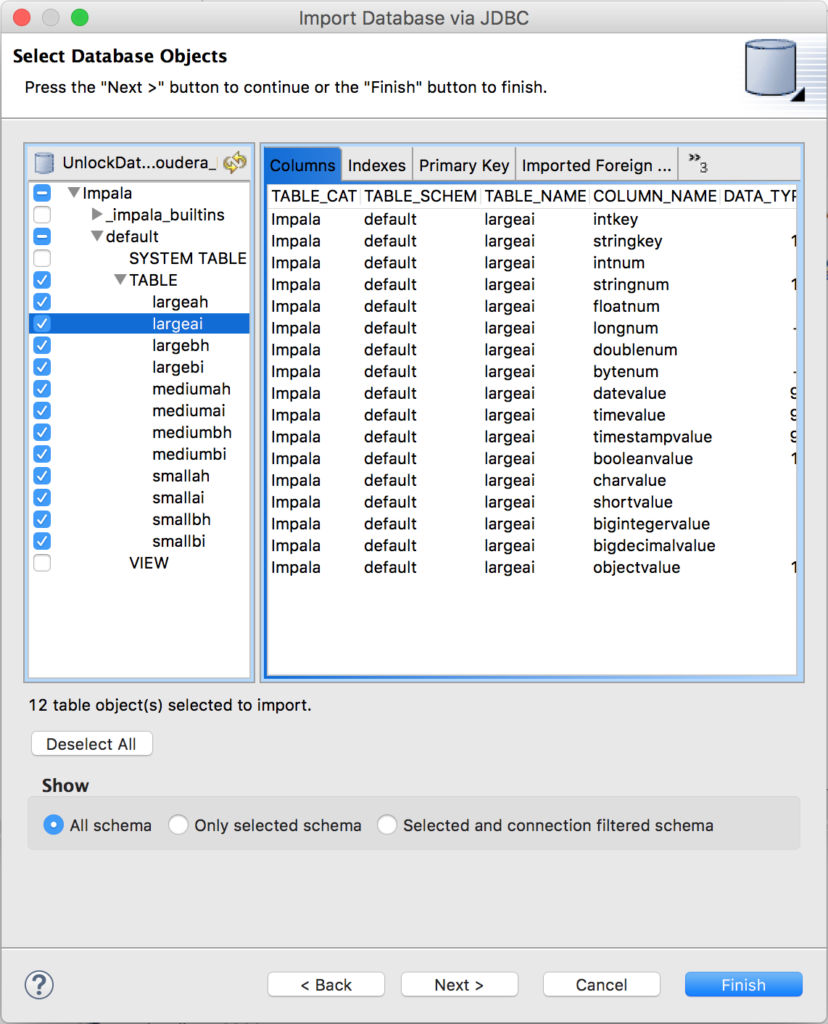Tick the _impala_builtins checkbox
Viewport: 828px width, 1024px height.
point(42,215)
